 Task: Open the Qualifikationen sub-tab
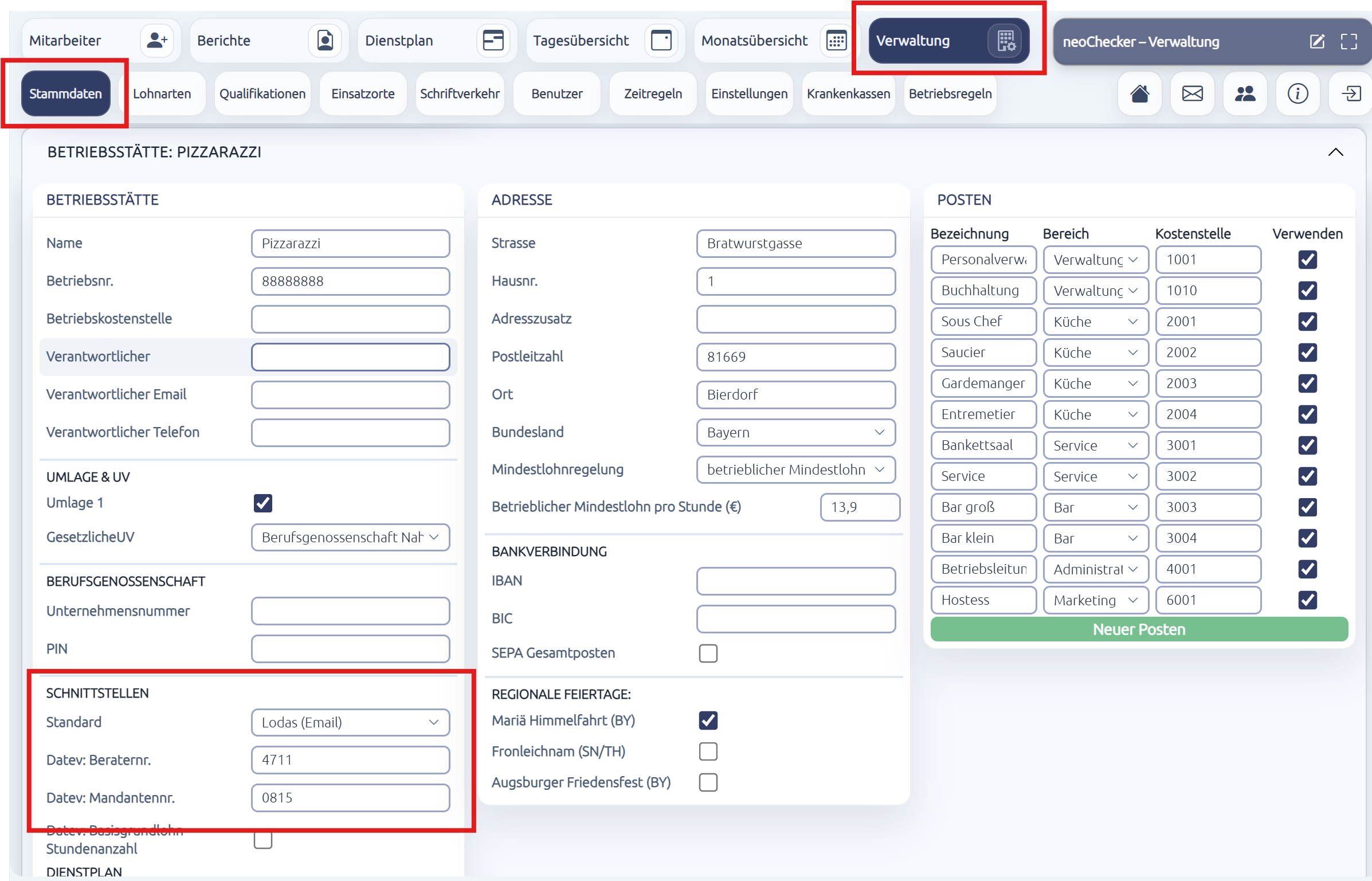click(262, 93)
